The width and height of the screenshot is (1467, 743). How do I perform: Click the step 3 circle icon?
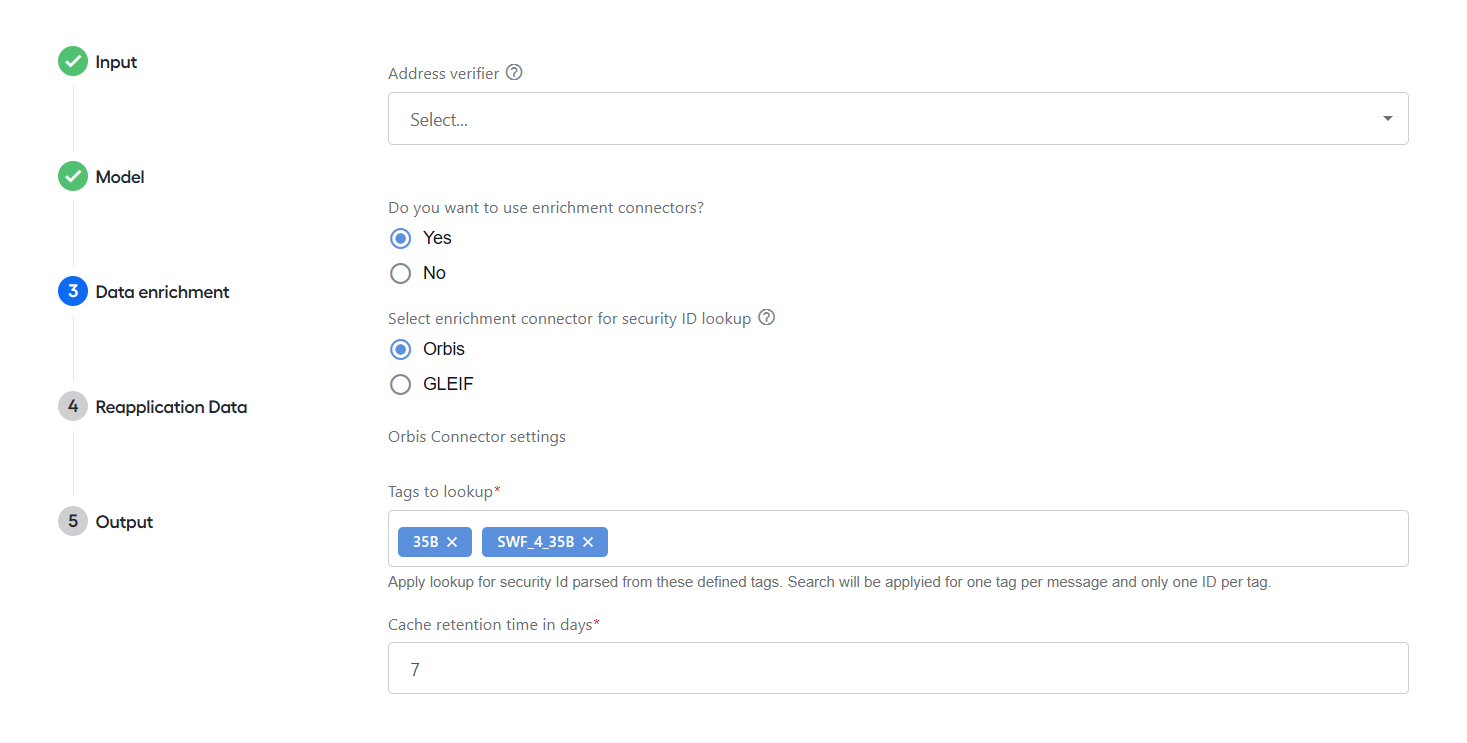73,292
